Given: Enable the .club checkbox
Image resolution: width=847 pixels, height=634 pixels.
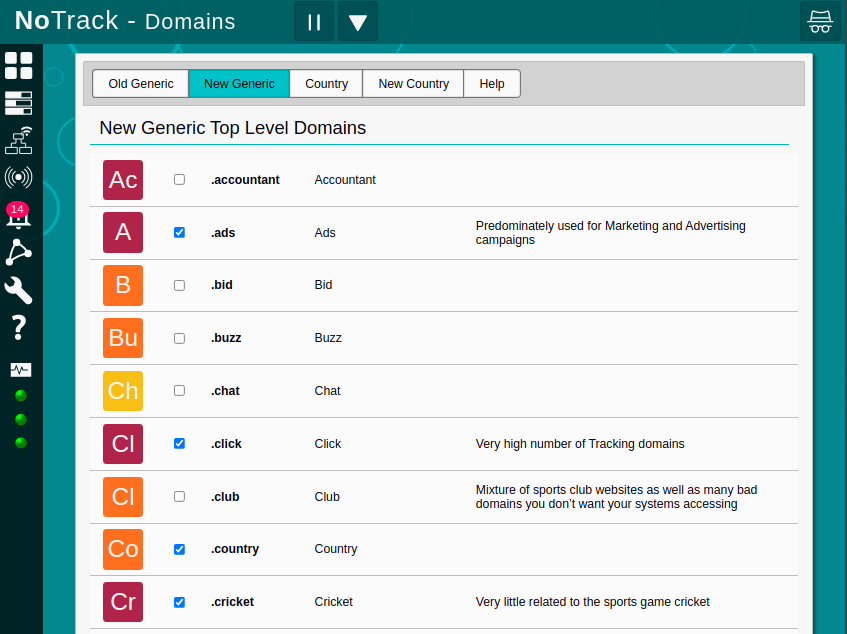Looking at the screenshot, I should pos(179,496).
